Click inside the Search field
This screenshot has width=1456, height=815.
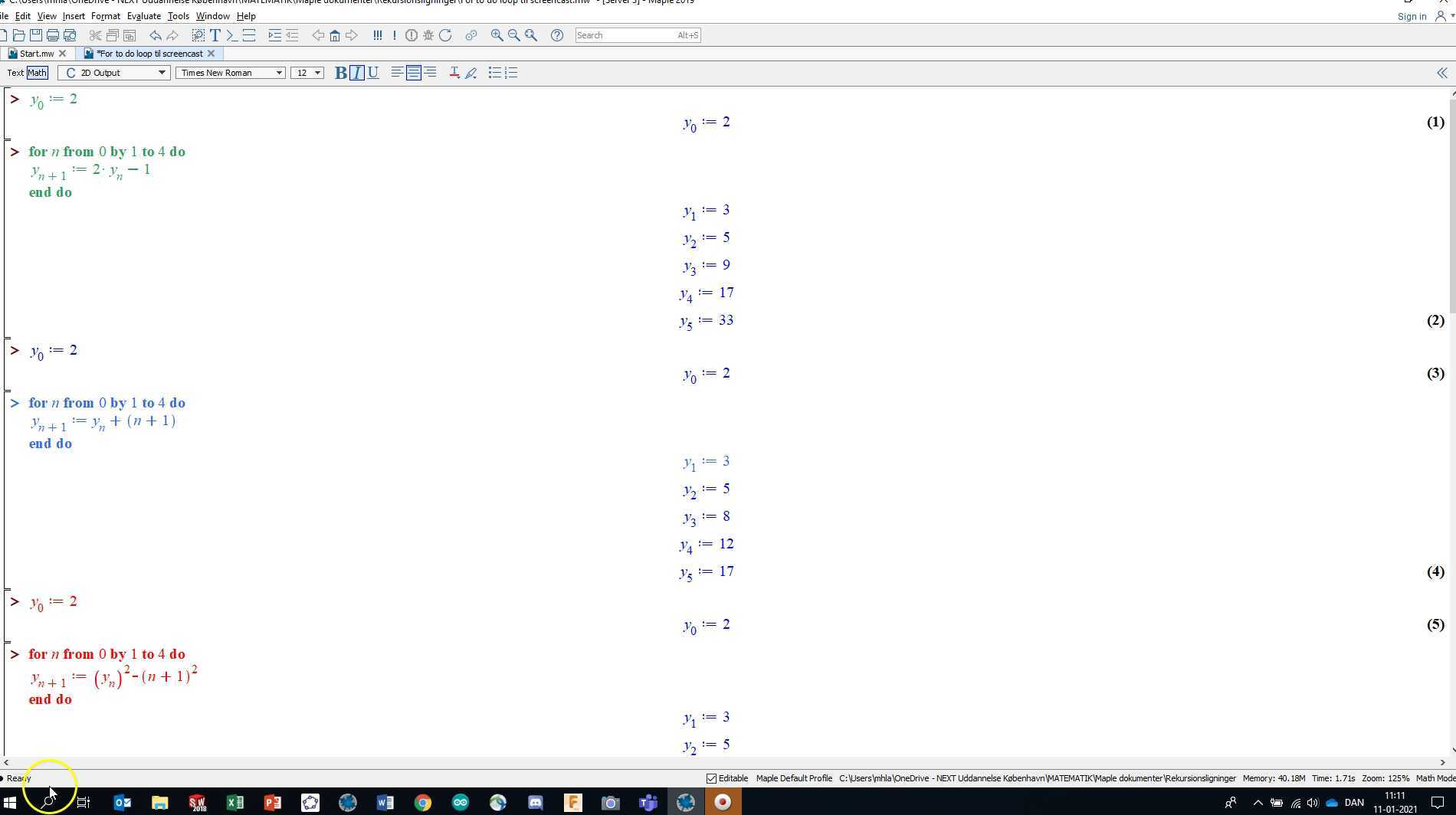636,35
